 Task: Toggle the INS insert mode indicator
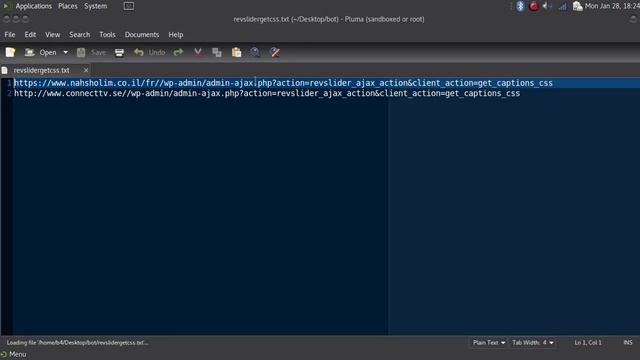[x=628, y=342]
